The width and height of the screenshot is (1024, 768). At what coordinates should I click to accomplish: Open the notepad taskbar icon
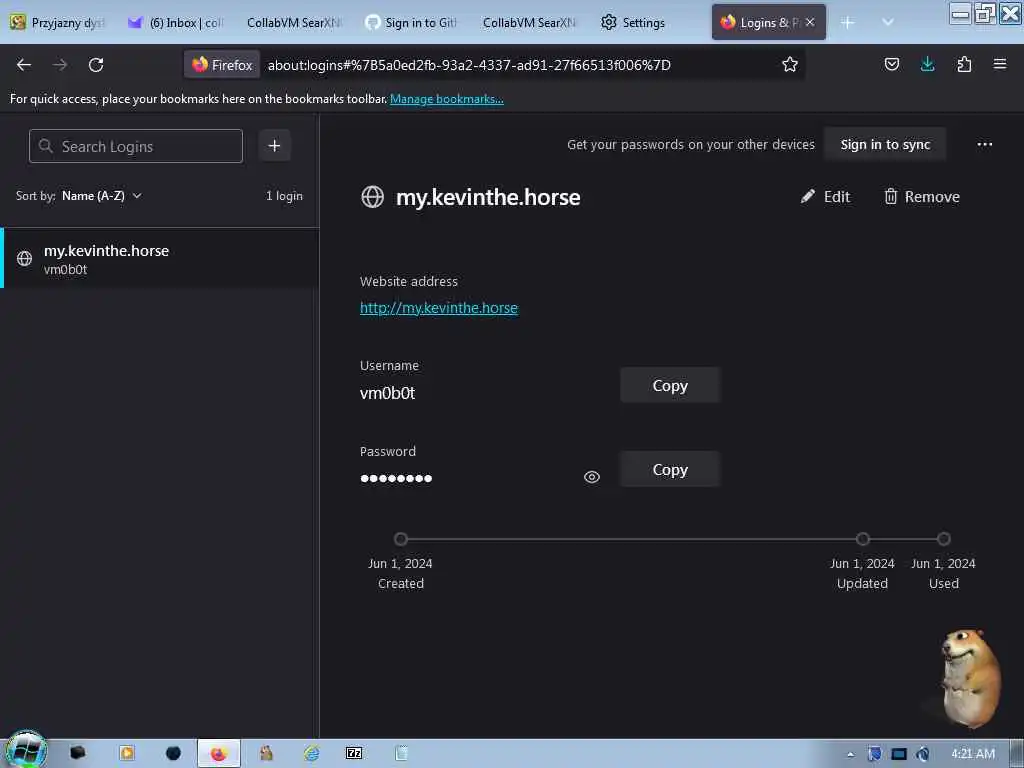click(401, 754)
